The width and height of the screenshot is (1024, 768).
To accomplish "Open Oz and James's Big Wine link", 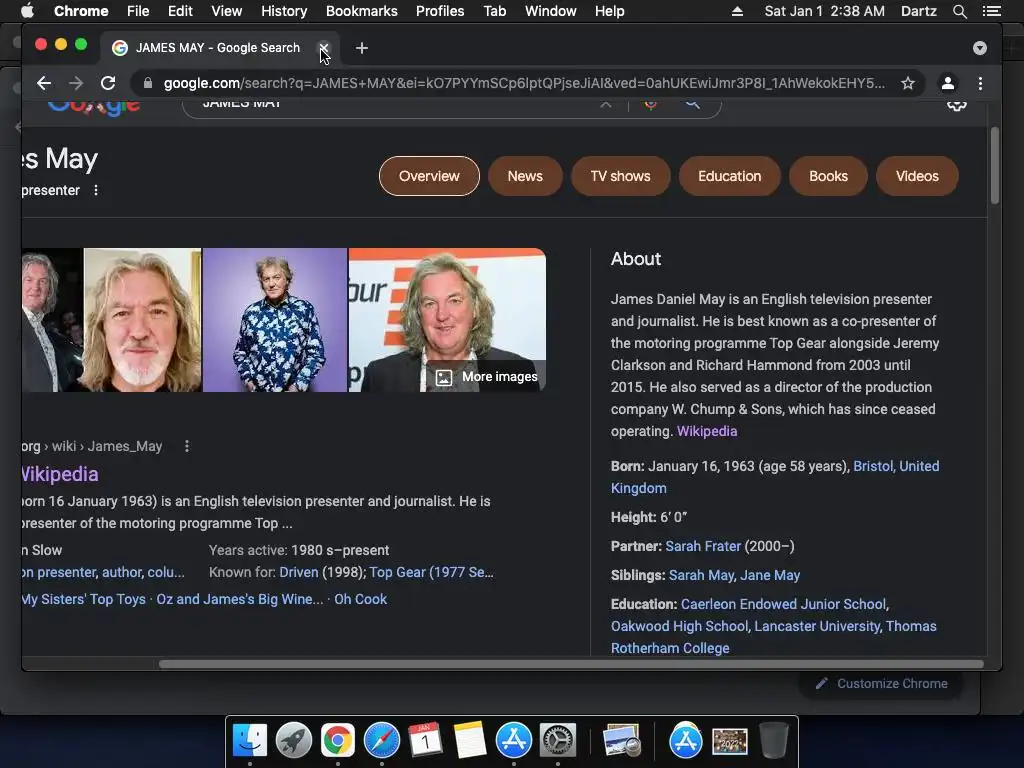I will (x=240, y=599).
